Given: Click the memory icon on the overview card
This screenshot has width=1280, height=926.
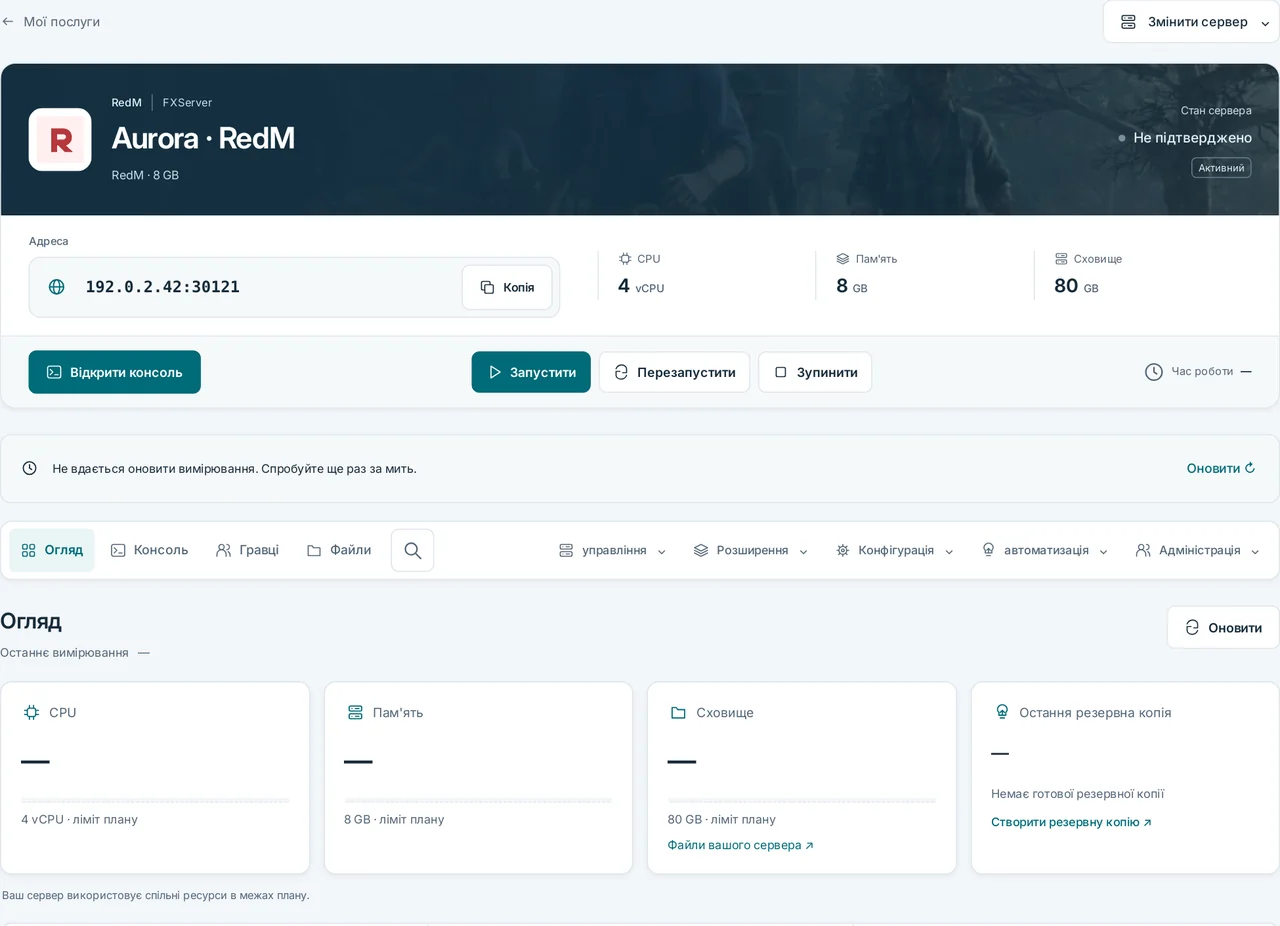Looking at the screenshot, I should (355, 712).
